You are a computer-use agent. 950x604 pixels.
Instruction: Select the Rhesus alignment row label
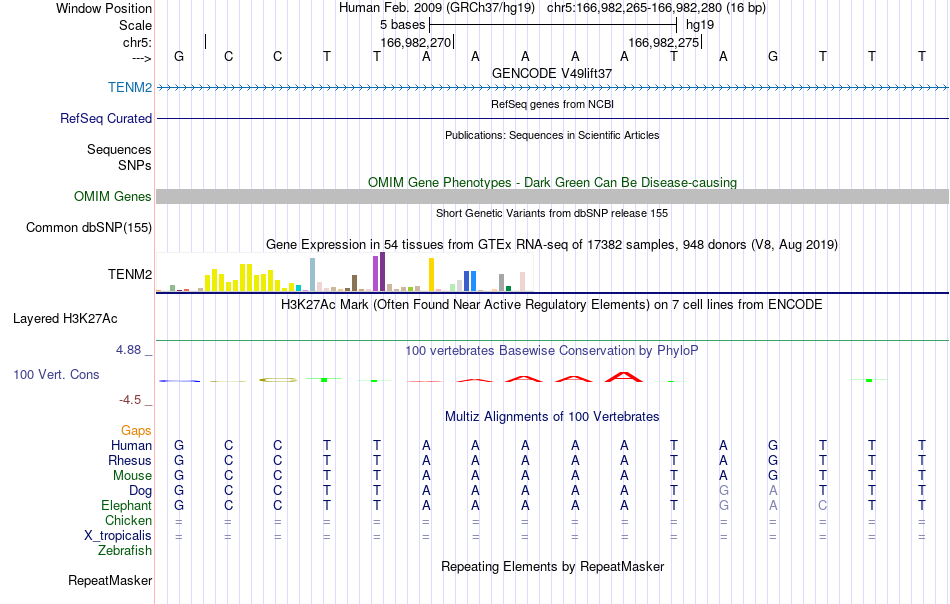[x=130, y=460]
